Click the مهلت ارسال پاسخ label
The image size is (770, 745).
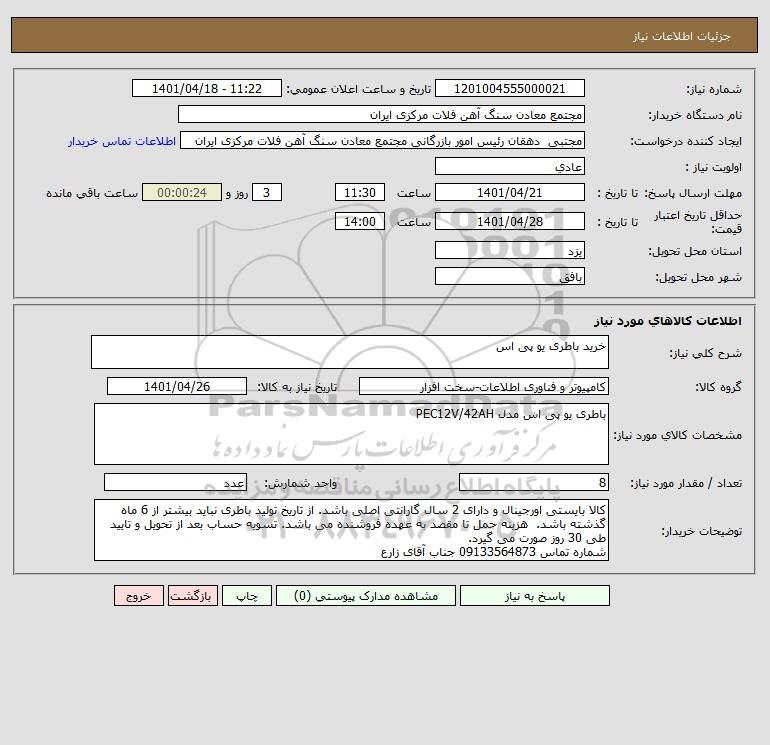point(693,193)
